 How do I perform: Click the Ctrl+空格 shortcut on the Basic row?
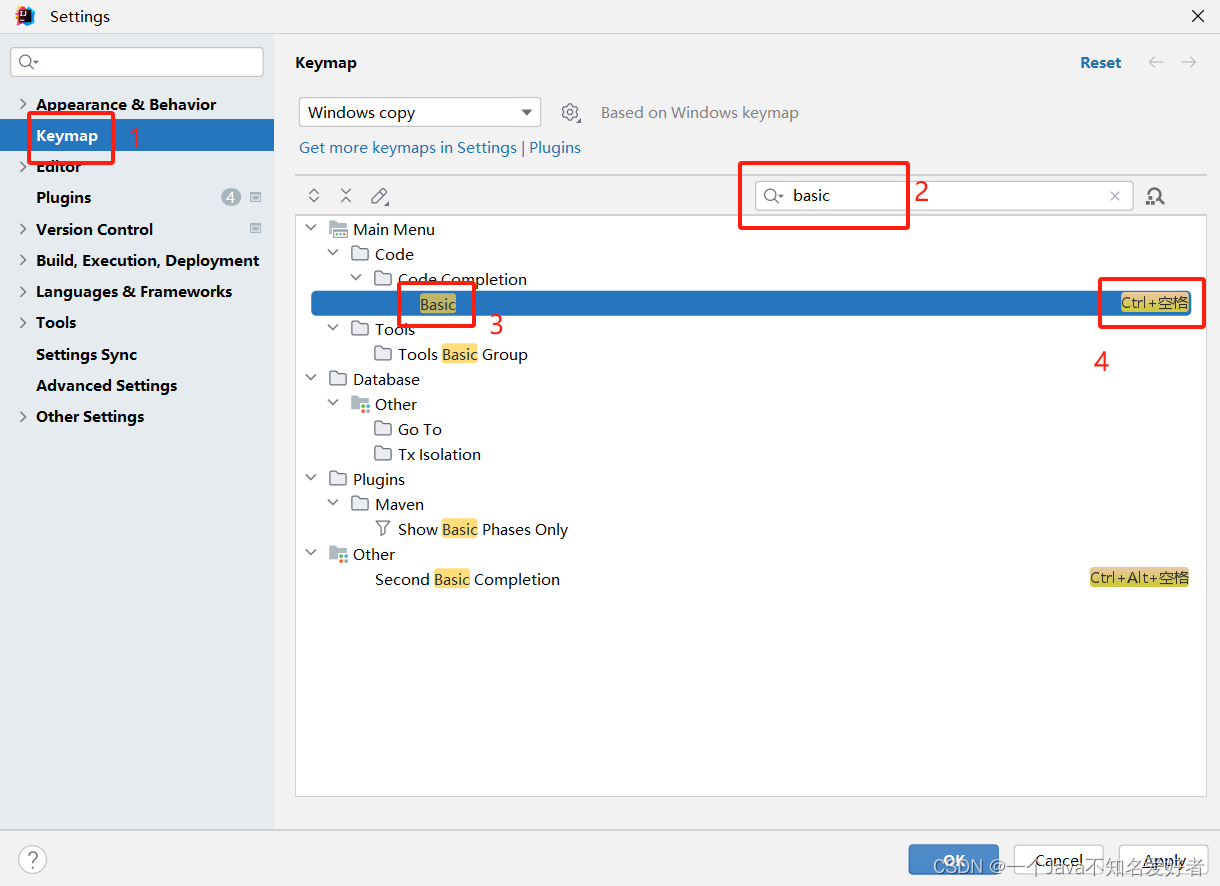1155,303
